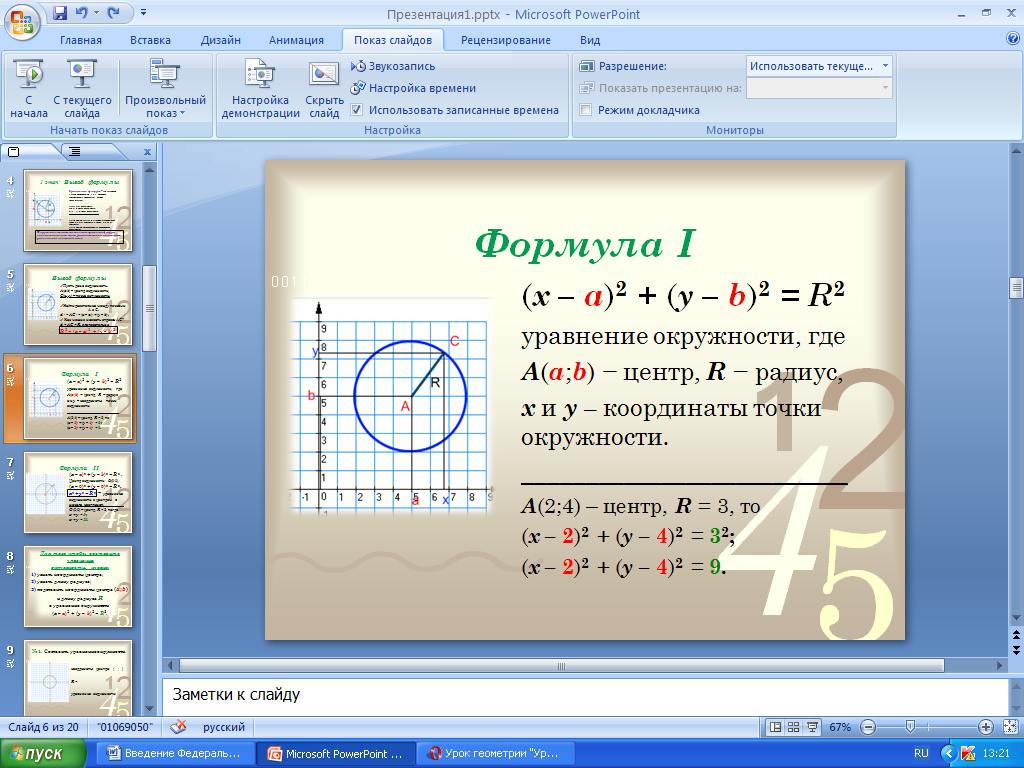
Task: Switch to the Вставка tab
Action: coord(150,40)
